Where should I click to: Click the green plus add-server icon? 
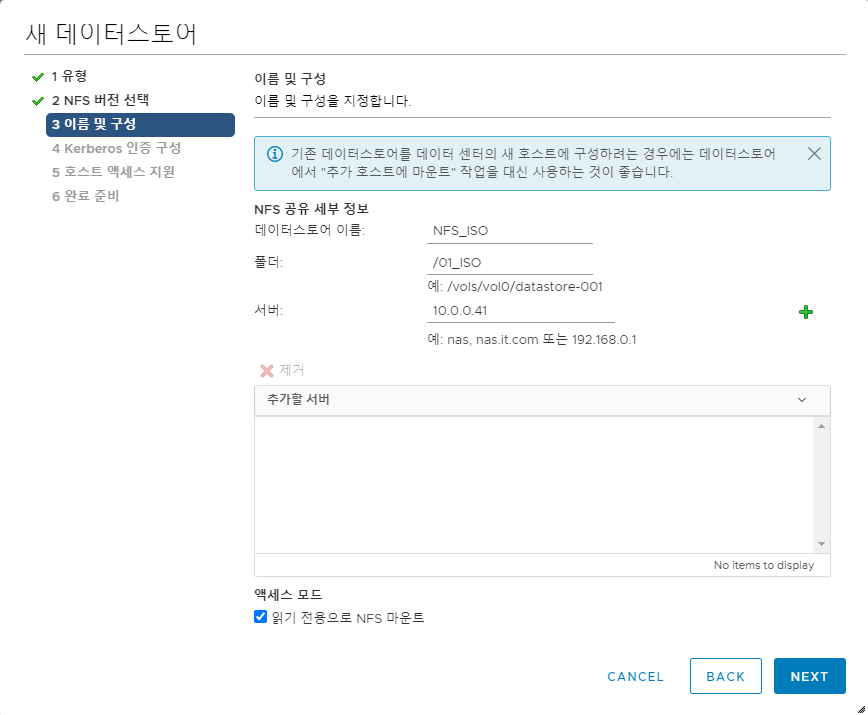805,312
